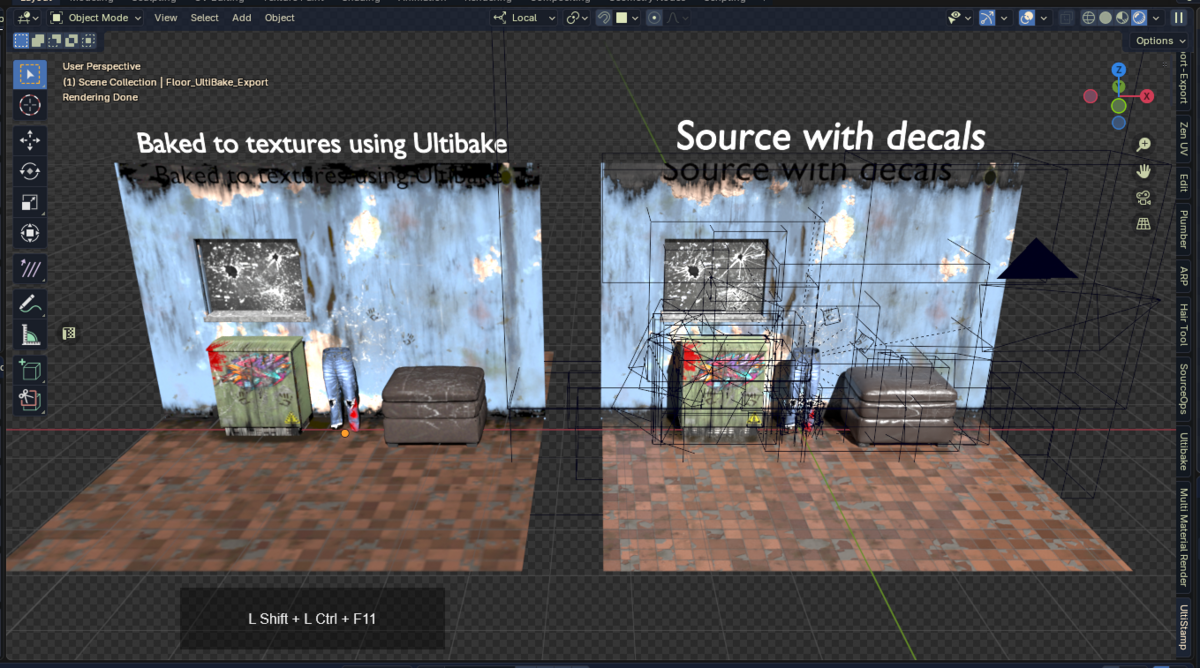
Task: Open the Select menu
Action: (204, 17)
